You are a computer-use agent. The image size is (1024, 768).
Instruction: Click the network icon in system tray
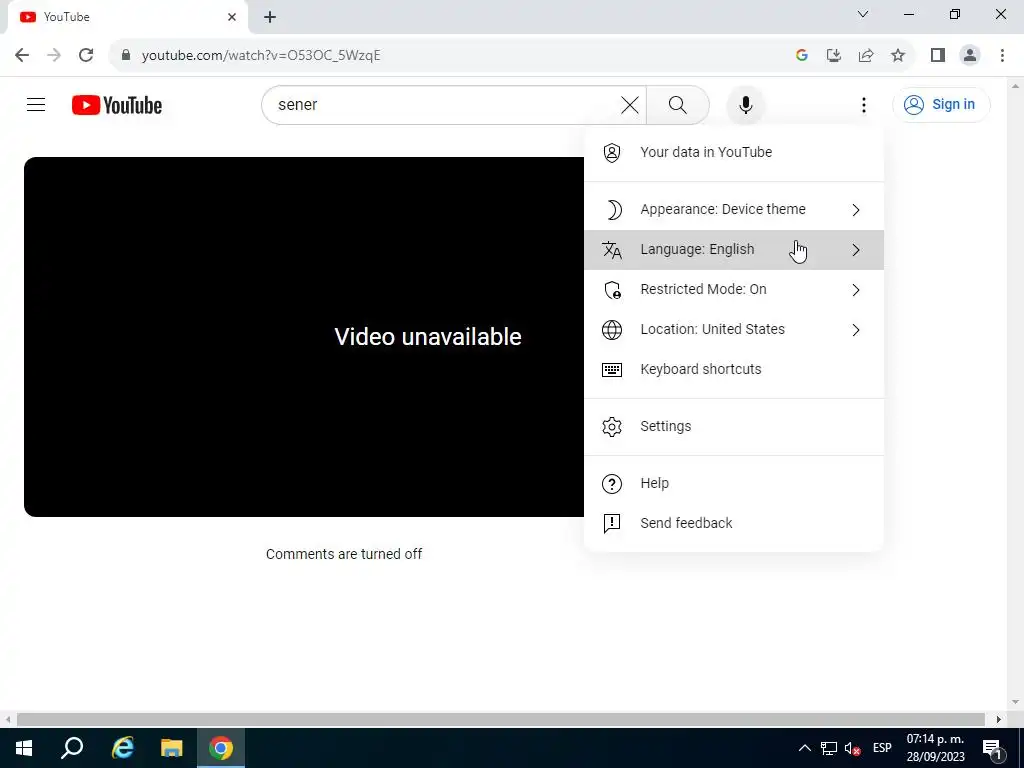click(x=829, y=748)
